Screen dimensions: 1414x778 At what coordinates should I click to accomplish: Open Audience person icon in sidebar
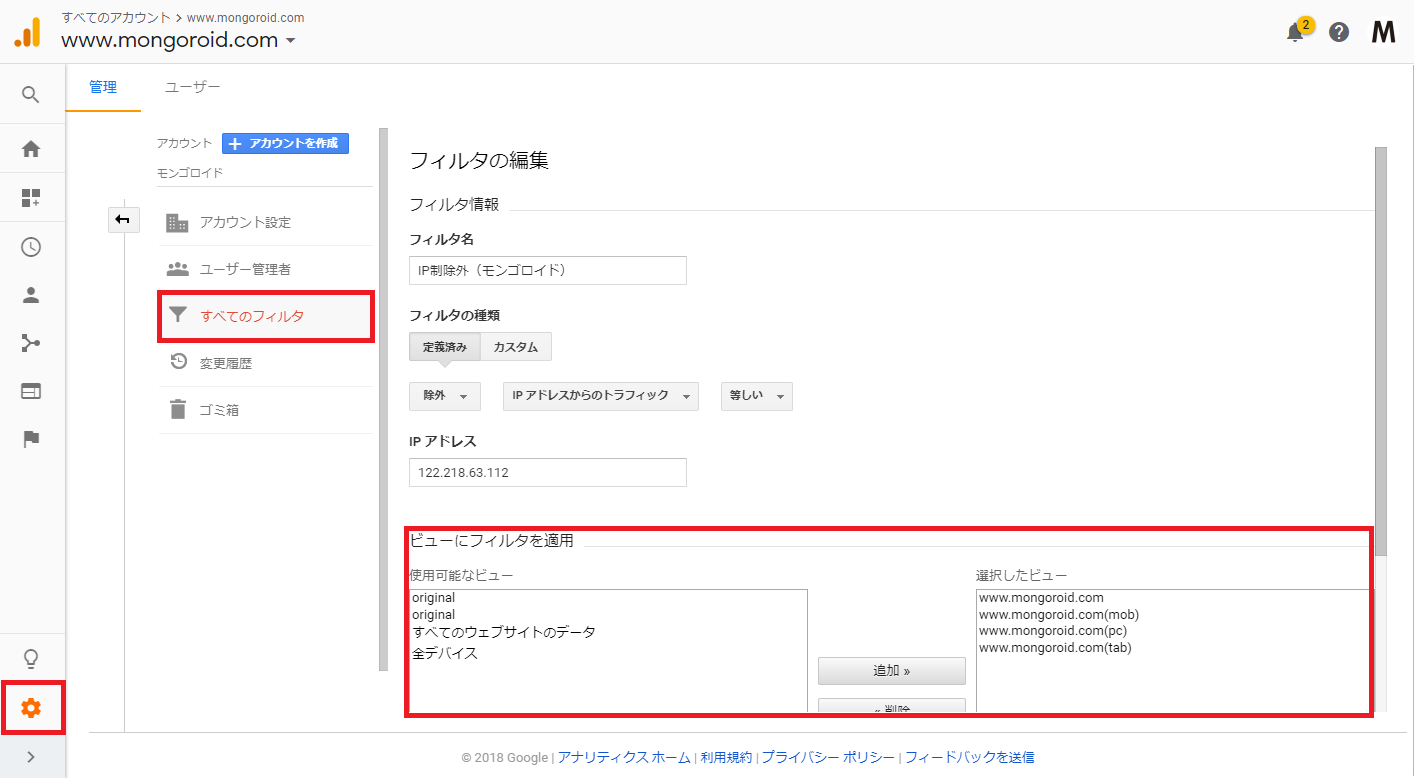31,295
